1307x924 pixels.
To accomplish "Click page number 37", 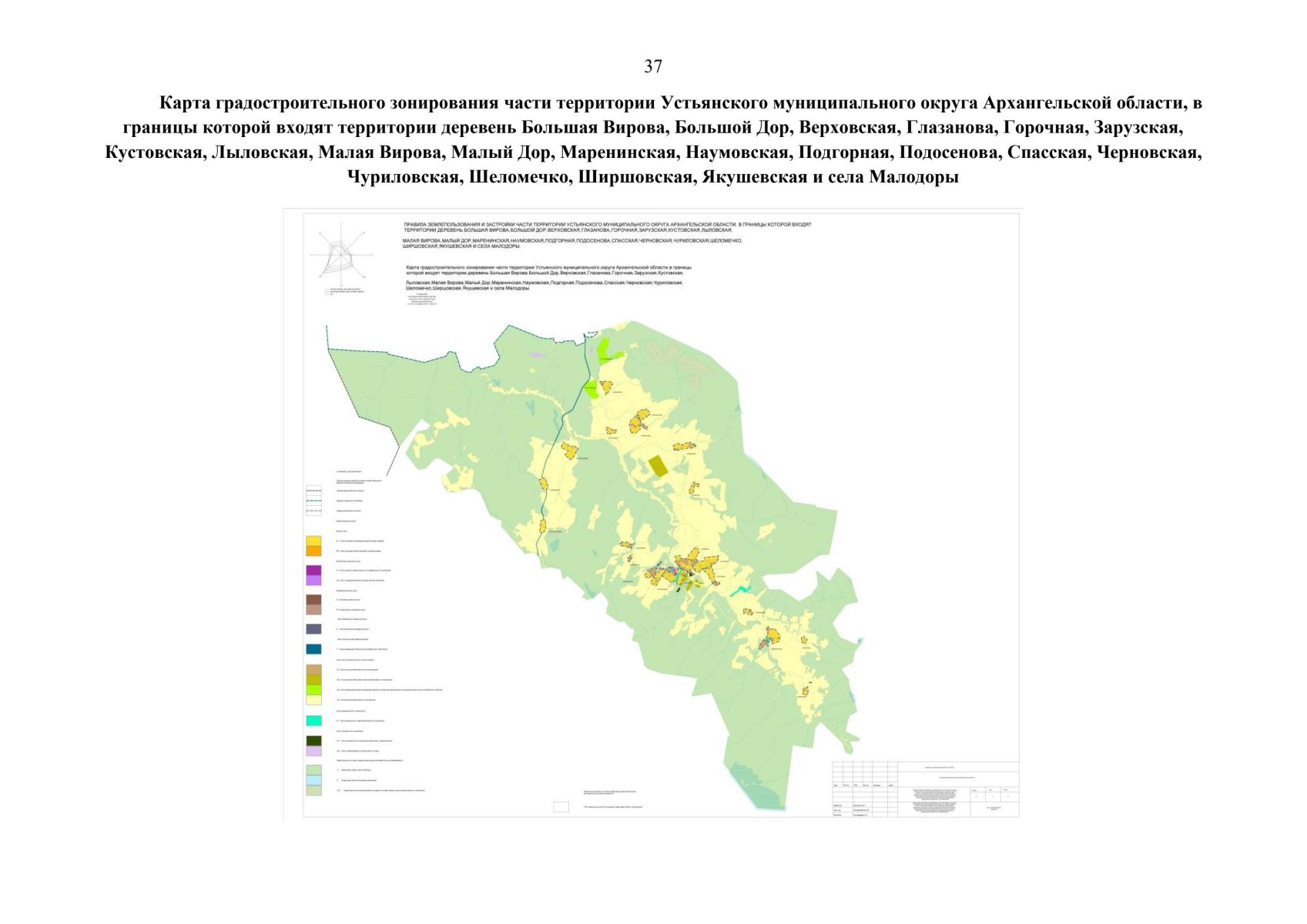I will [653, 67].
